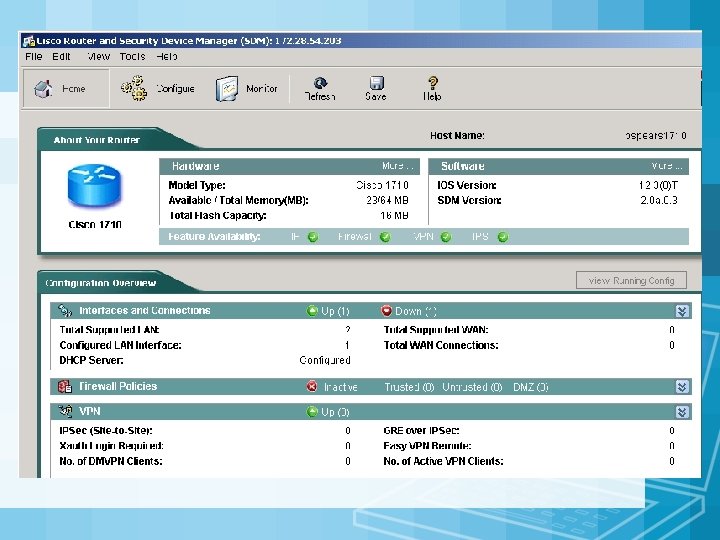
Task: Click the red Inactive firewall status icon
Action: pos(312,387)
